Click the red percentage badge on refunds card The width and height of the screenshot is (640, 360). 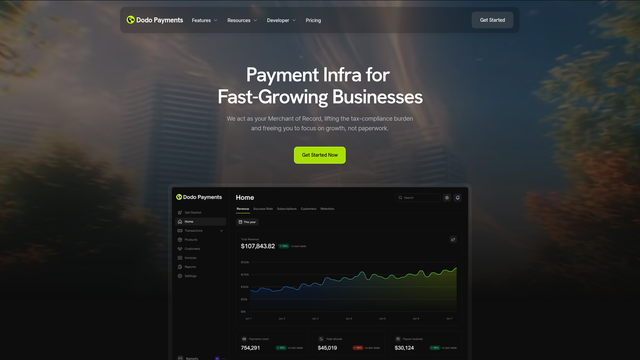pos(358,348)
